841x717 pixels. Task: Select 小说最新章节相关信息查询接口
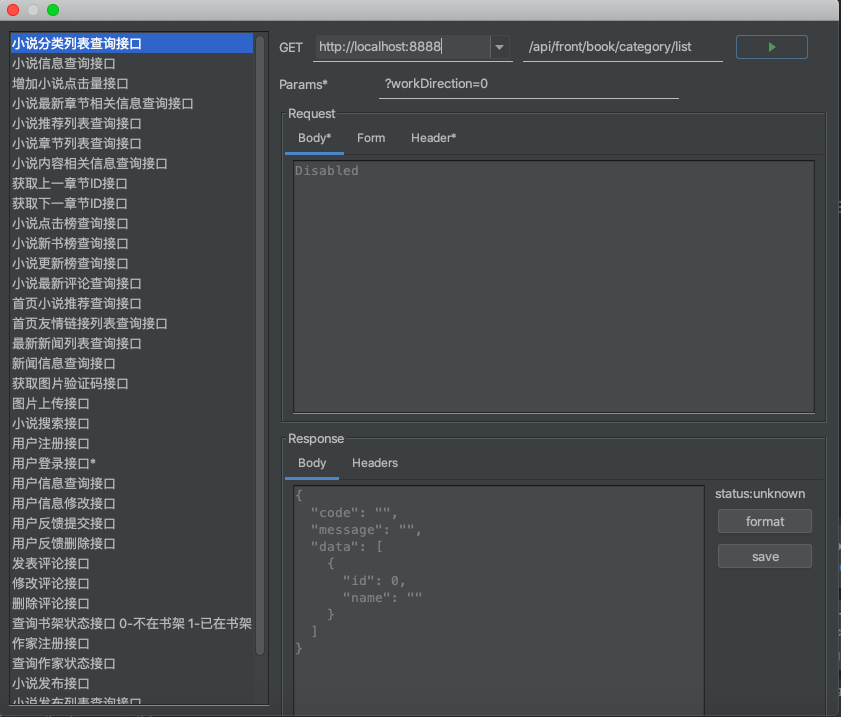[x=132, y=104]
